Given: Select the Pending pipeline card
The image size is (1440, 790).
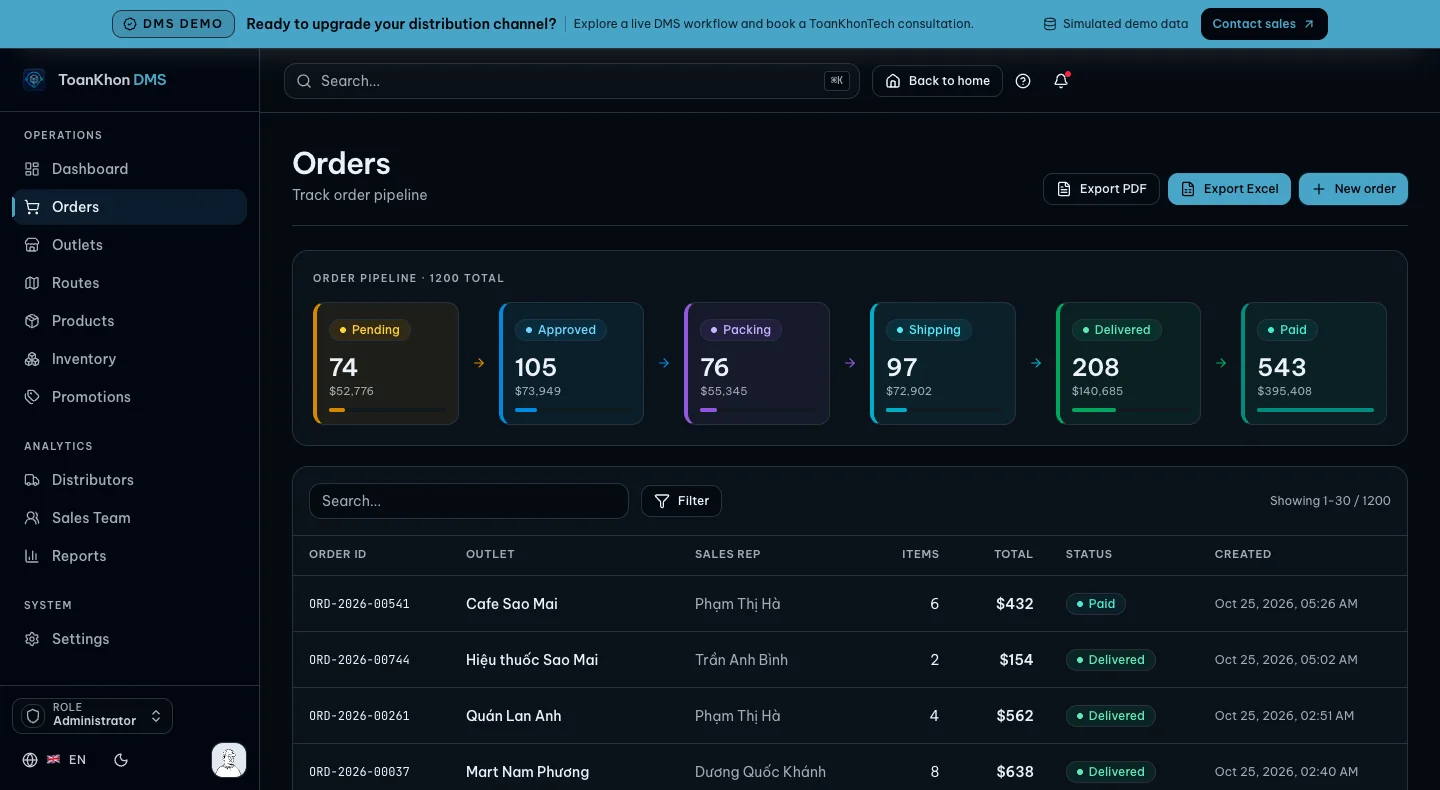Looking at the screenshot, I should tap(386, 363).
